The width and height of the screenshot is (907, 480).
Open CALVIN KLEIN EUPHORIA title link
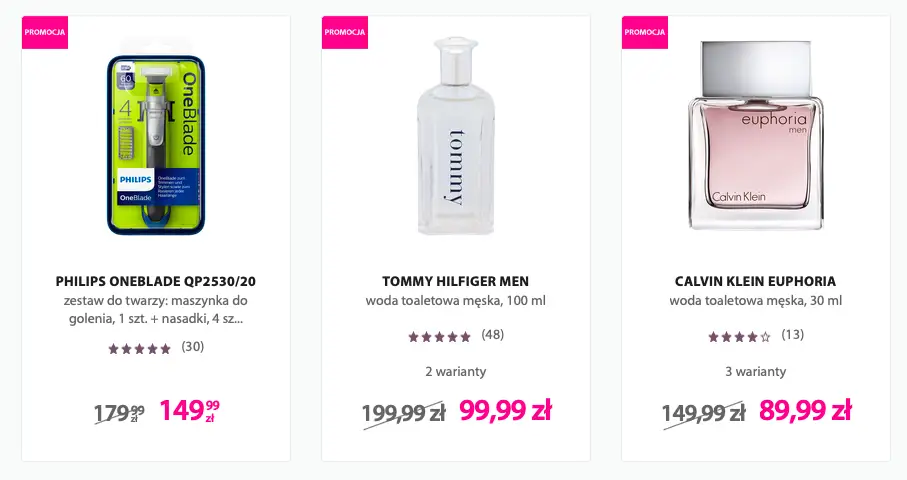[755, 281]
